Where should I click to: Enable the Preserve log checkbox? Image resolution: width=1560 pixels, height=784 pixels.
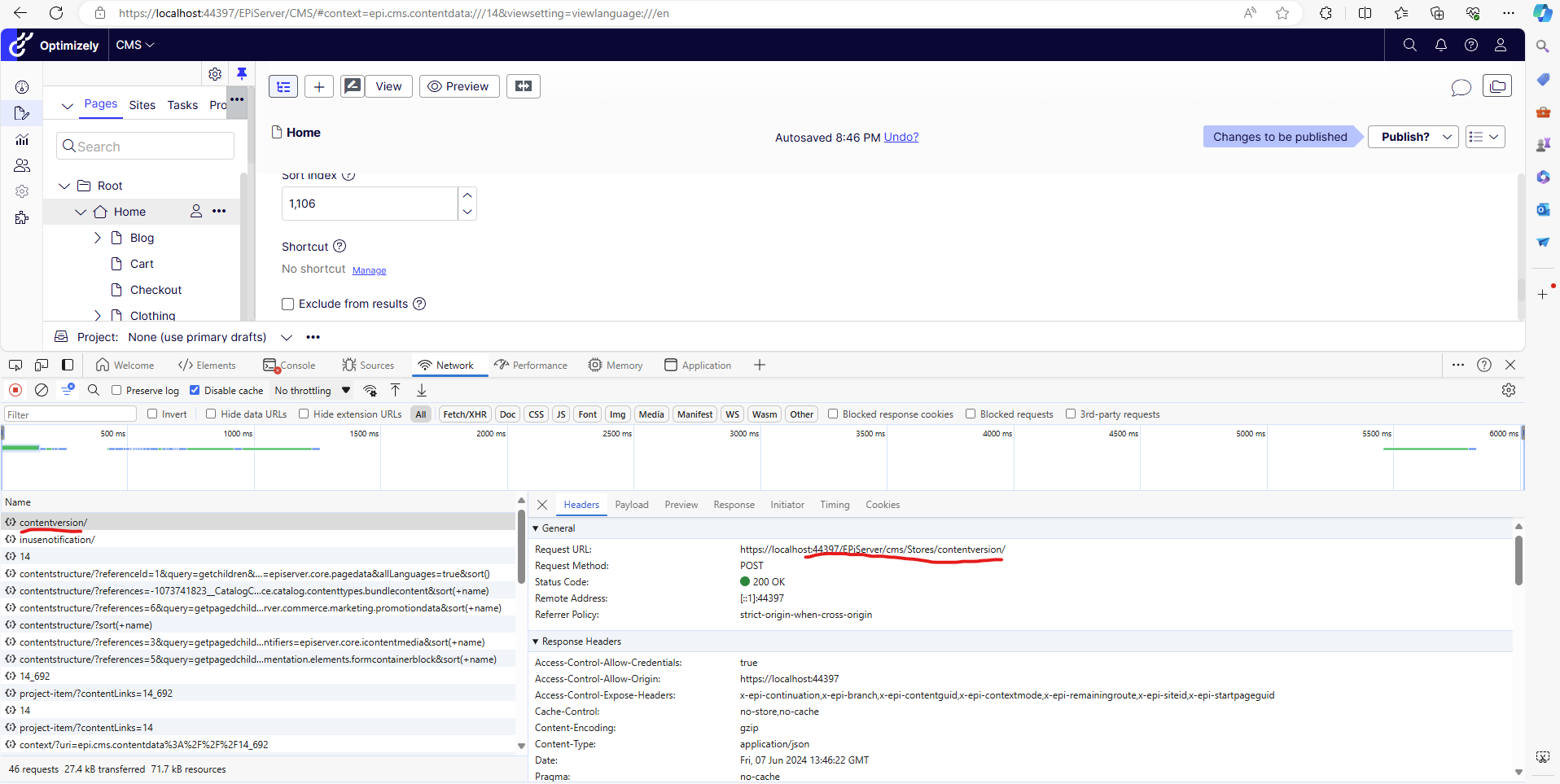tap(116, 391)
